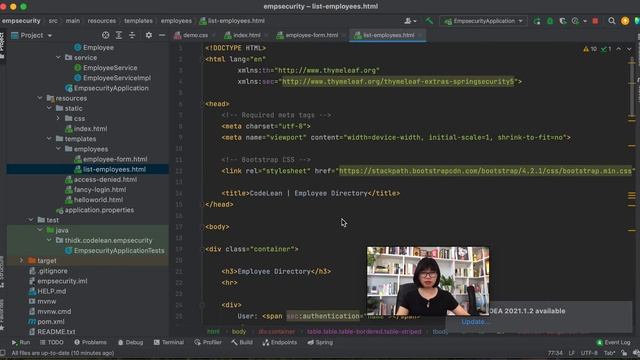The height and width of the screenshot is (360, 640).
Task: Click the green Debug bug icon
Action: point(550,21)
